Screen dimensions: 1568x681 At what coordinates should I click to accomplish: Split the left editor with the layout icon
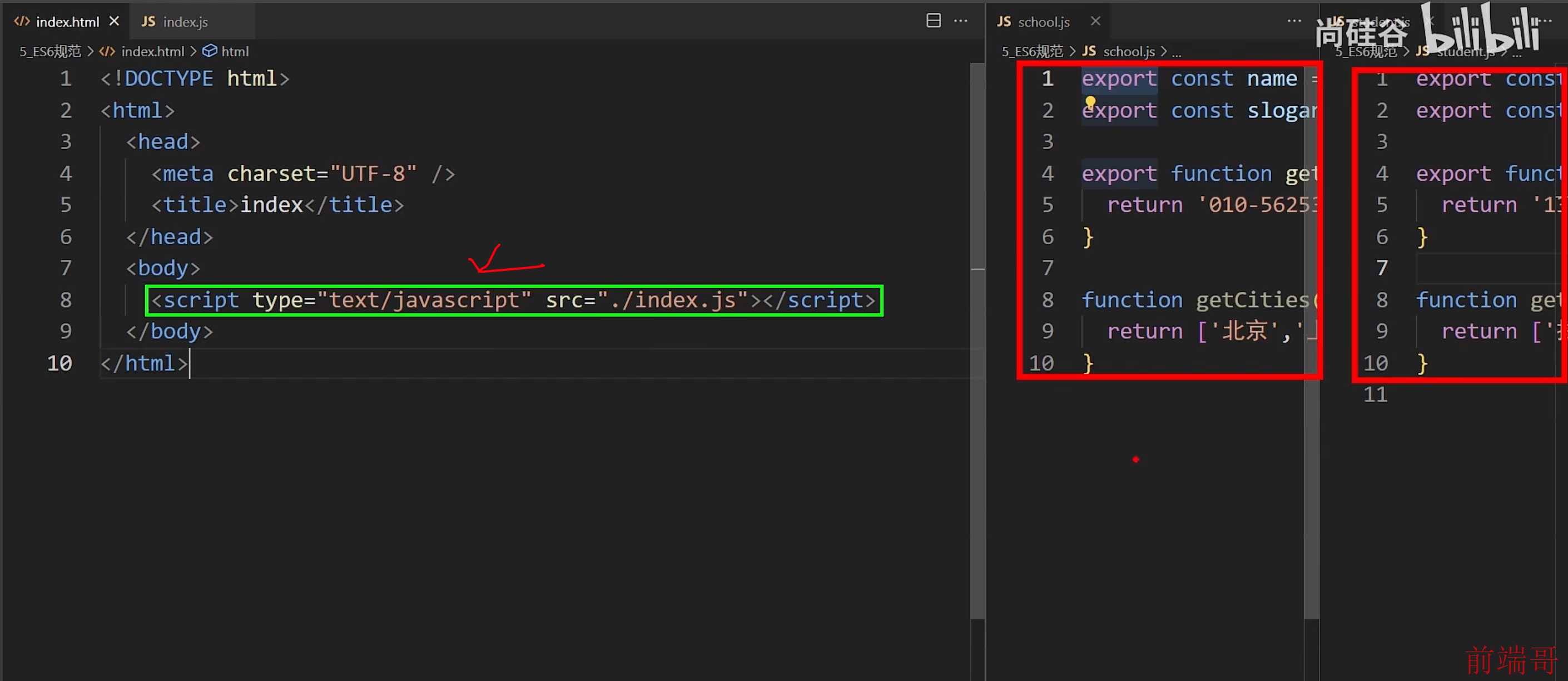(933, 21)
